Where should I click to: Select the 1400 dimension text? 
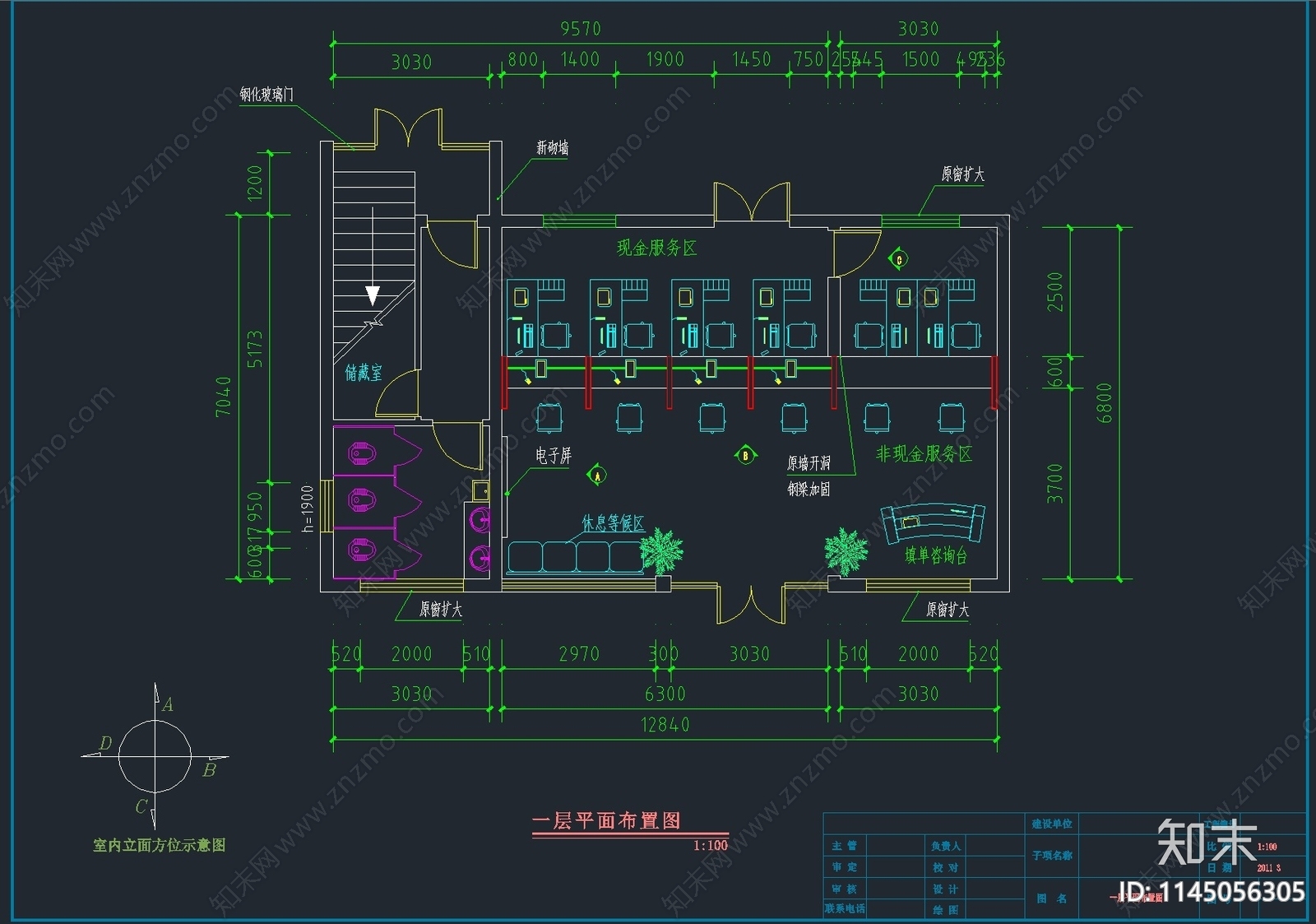pos(580,59)
